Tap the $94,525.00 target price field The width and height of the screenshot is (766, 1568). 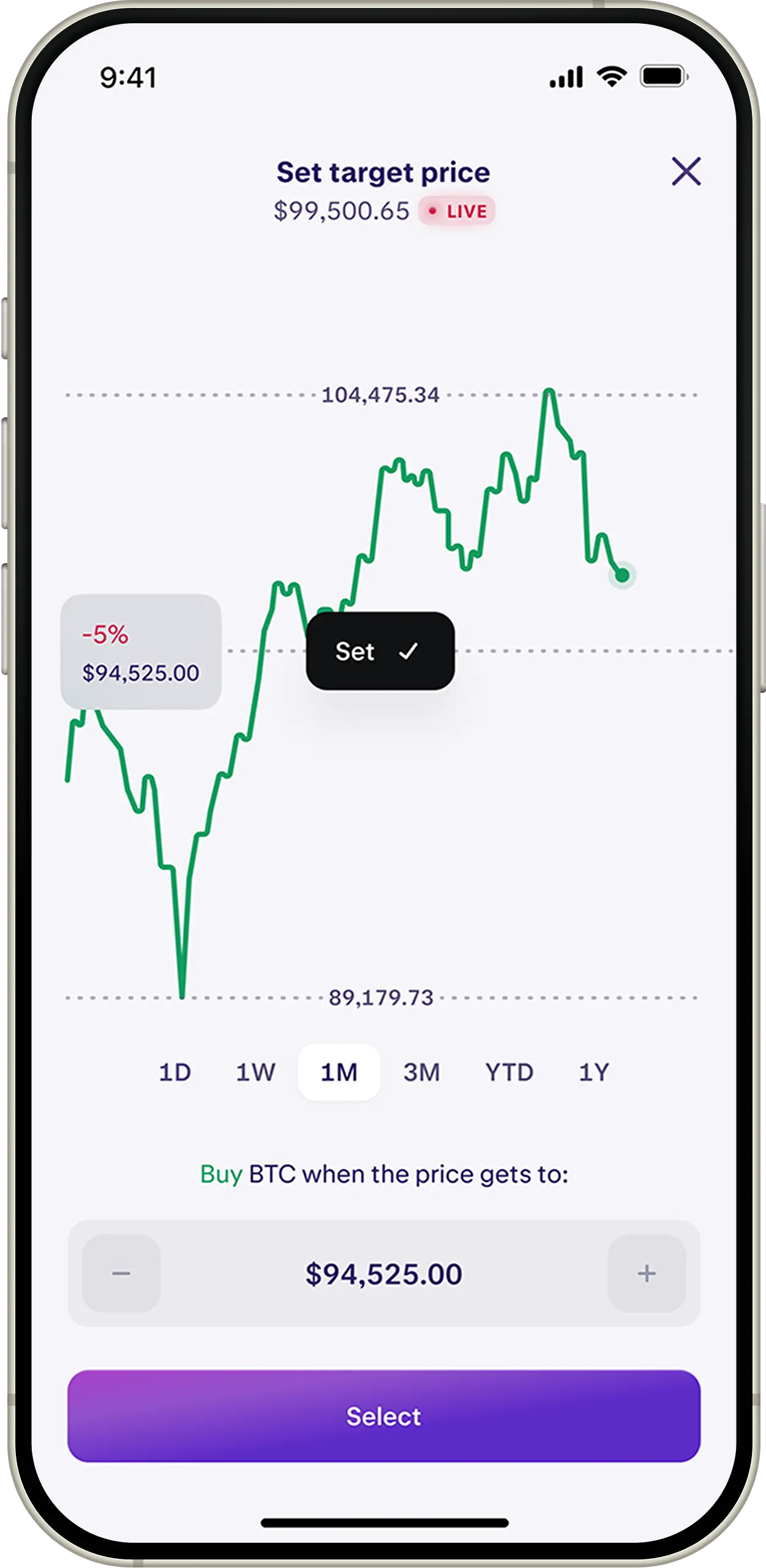384,1274
